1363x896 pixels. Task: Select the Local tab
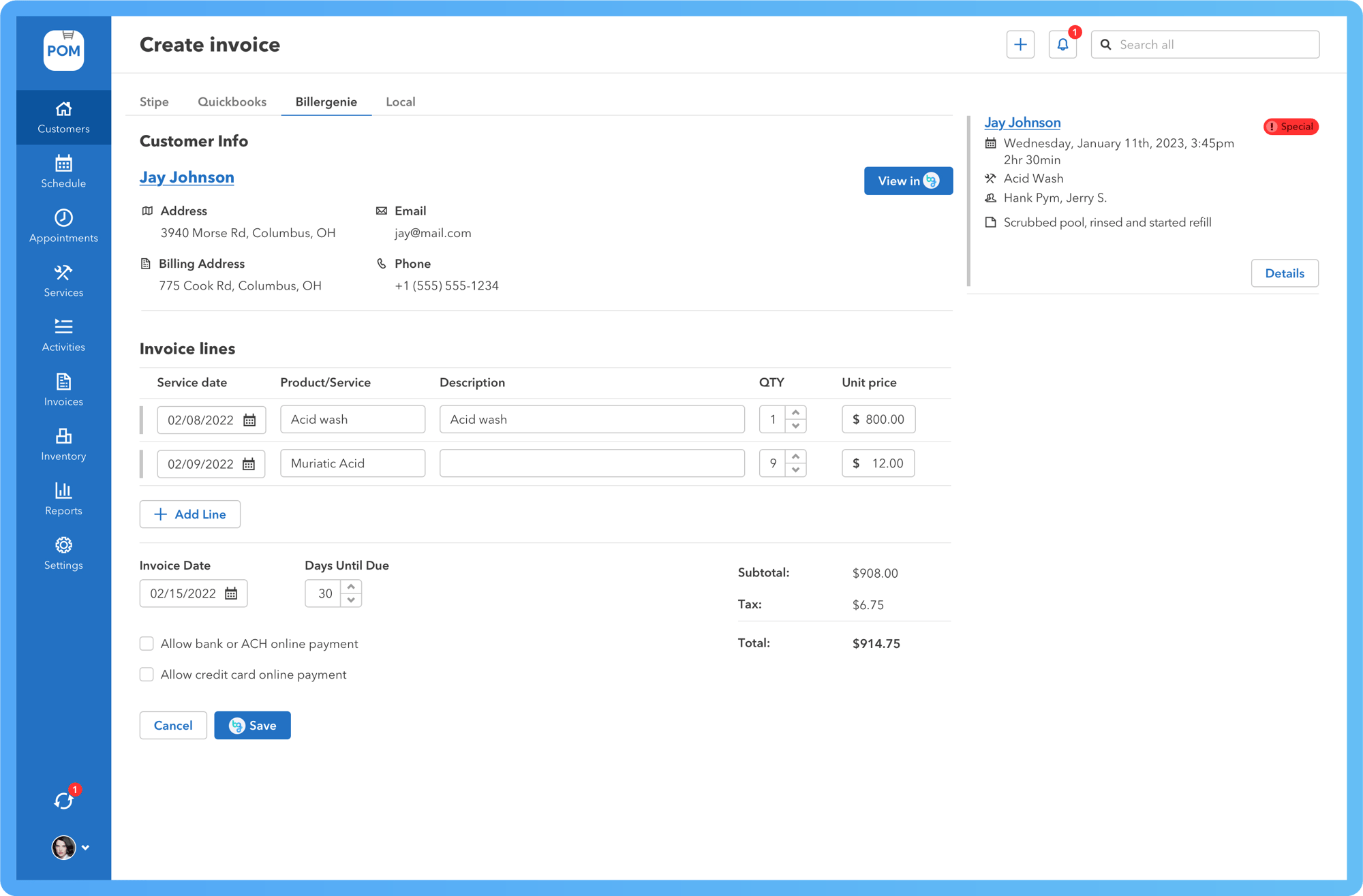pyautogui.click(x=400, y=102)
